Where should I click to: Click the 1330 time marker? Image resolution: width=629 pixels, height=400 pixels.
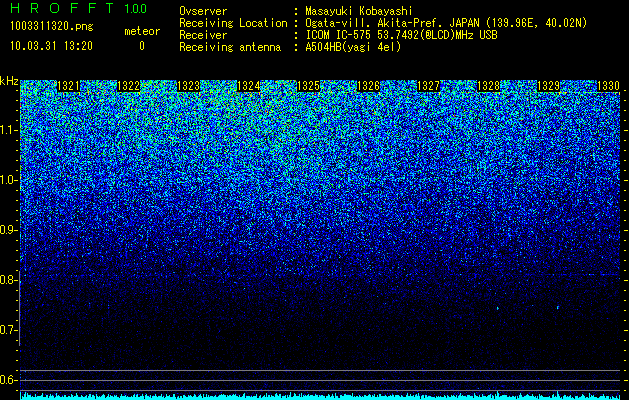click(x=609, y=86)
